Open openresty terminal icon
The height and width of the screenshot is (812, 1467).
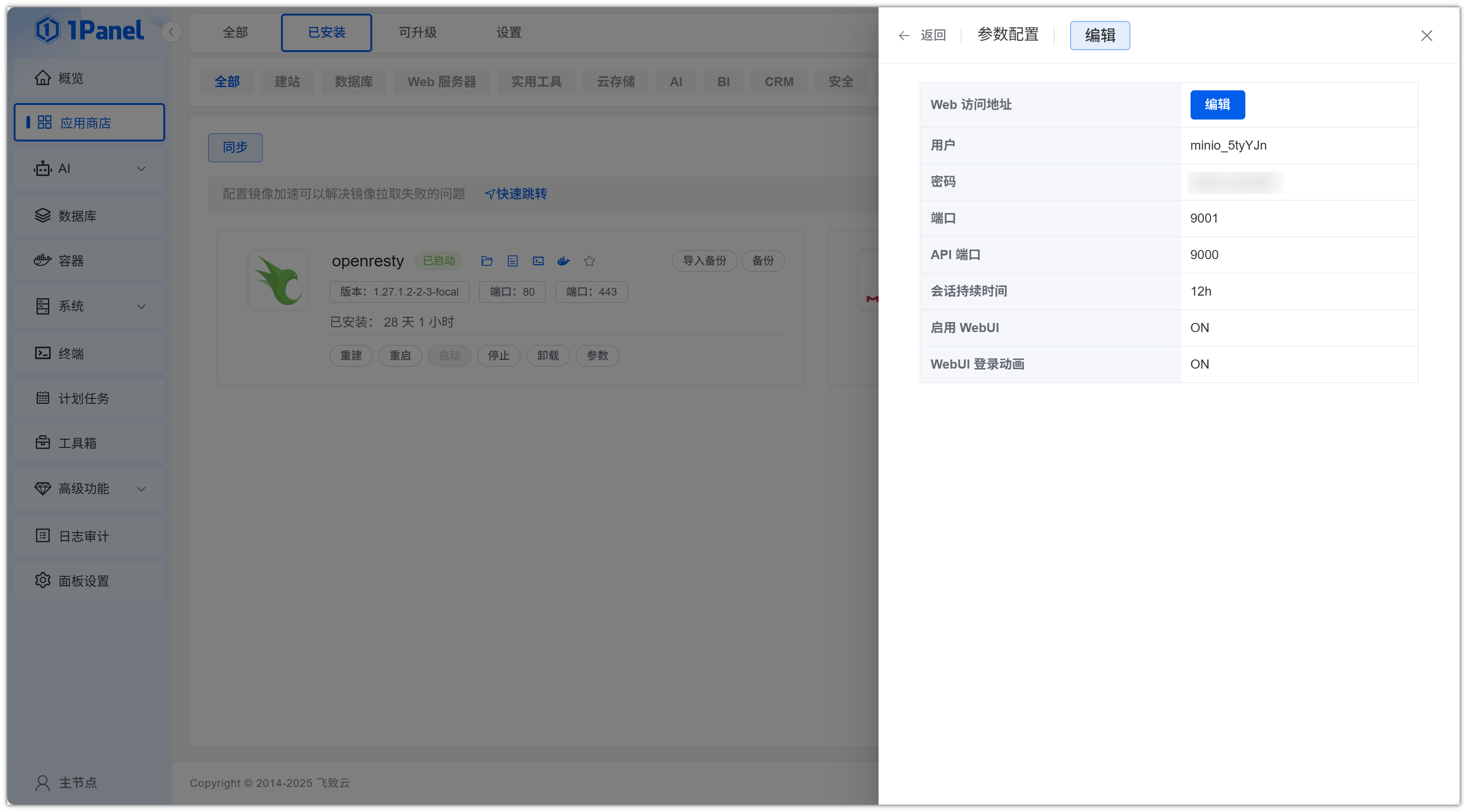click(x=538, y=261)
